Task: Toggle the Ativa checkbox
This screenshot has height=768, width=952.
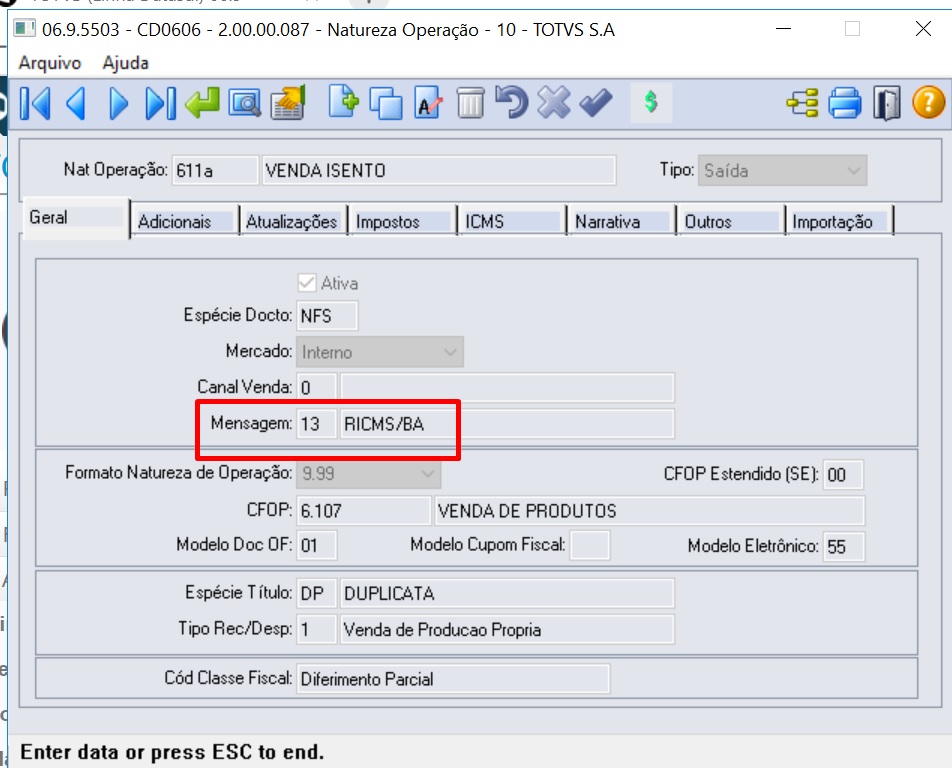Action: (307, 283)
